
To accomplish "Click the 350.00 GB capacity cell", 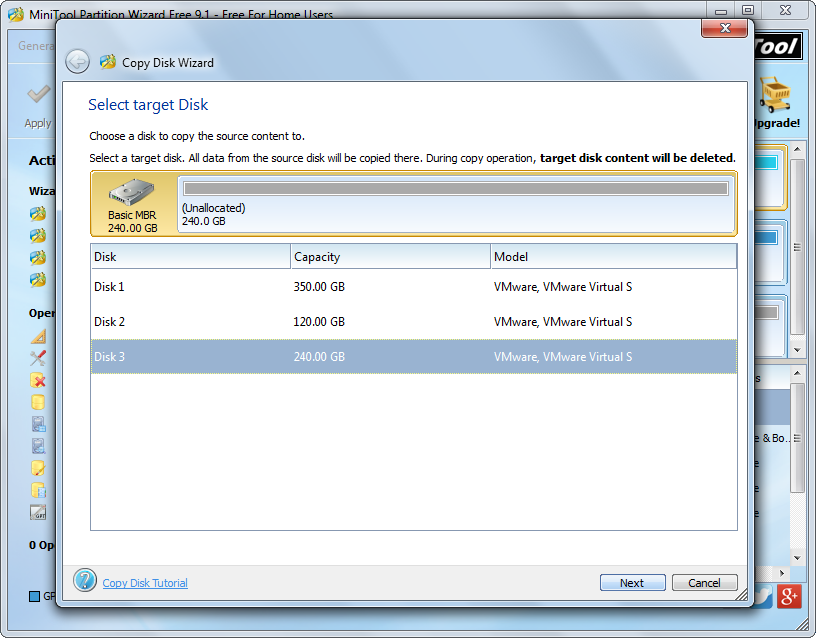I will 319,287.
